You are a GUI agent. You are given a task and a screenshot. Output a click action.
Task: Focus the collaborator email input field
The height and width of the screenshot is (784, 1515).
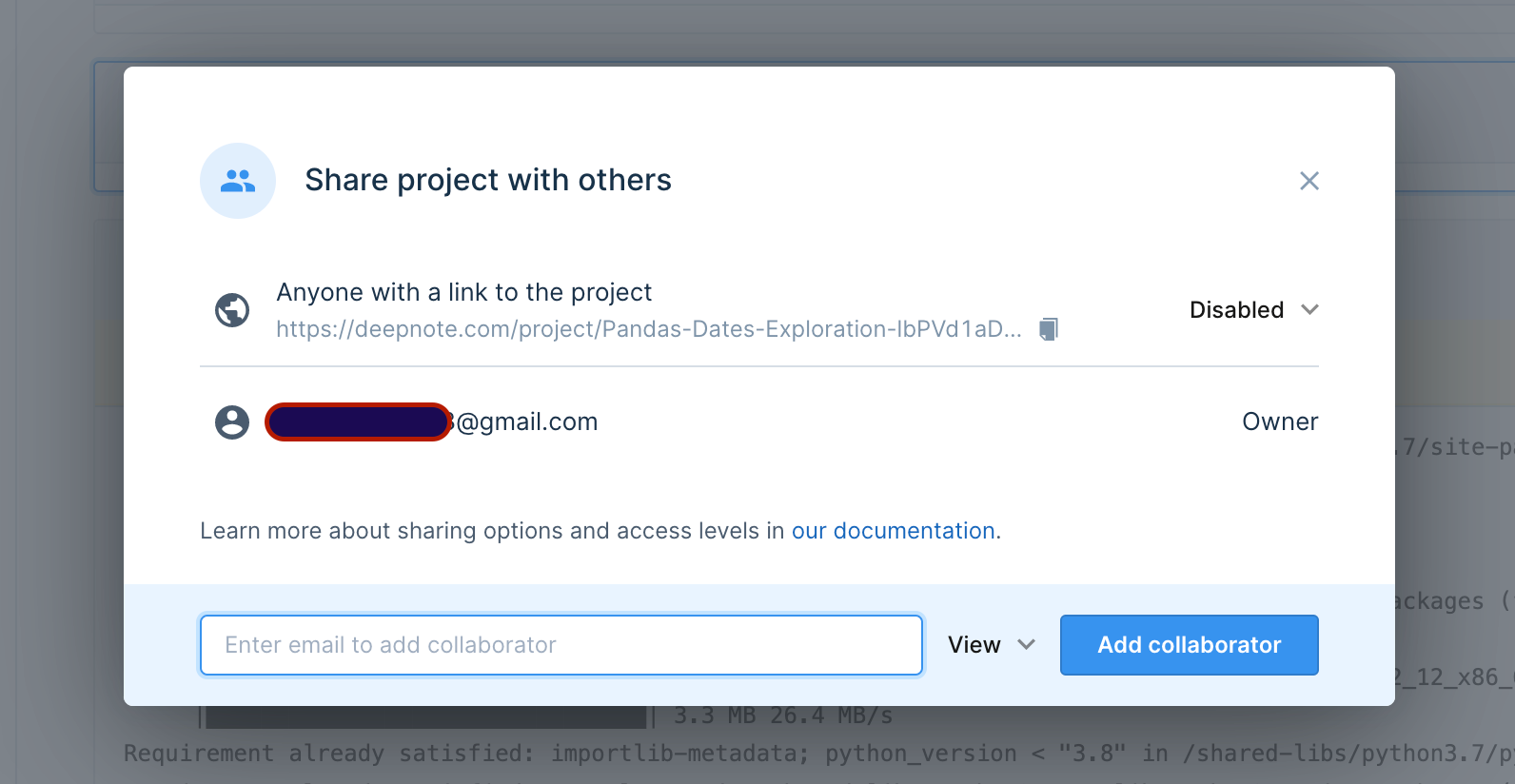click(561, 645)
